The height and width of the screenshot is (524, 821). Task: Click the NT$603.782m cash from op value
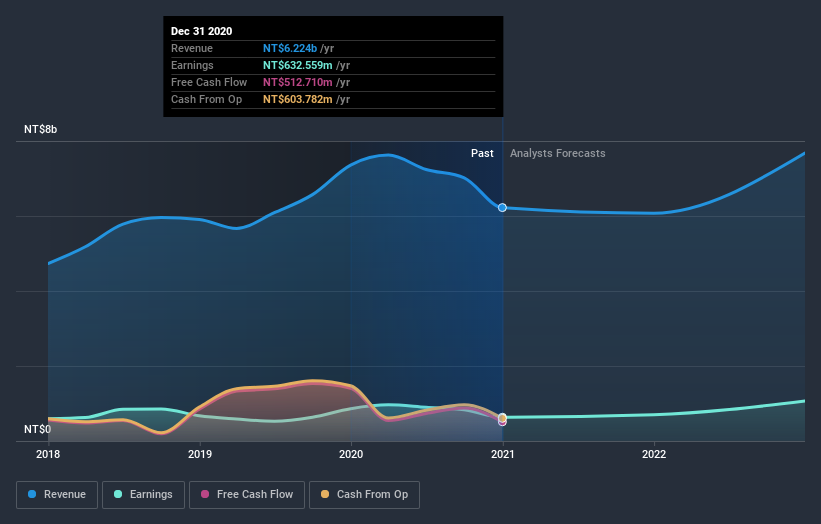[x=297, y=99]
